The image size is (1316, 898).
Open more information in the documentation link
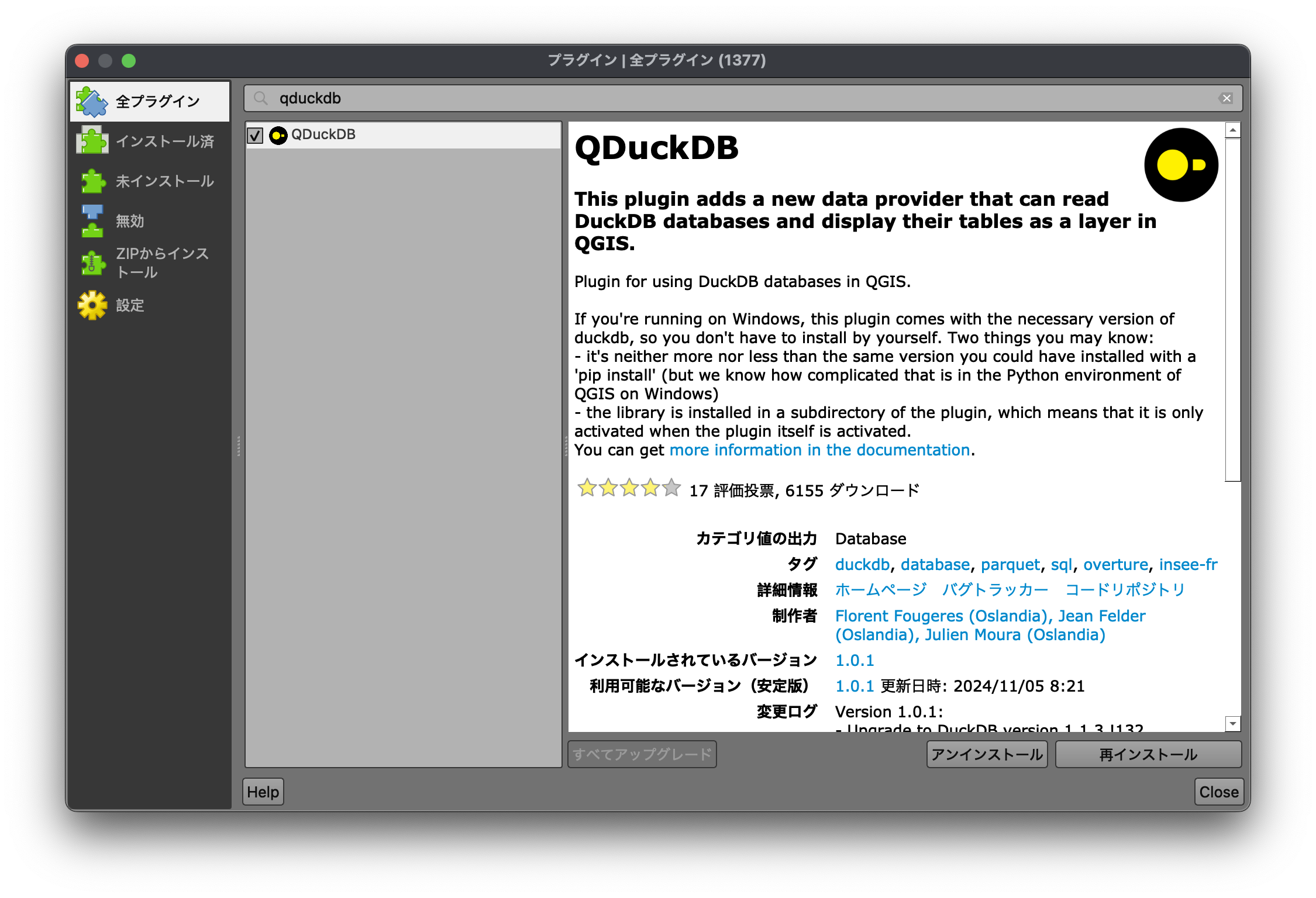(819, 450)
